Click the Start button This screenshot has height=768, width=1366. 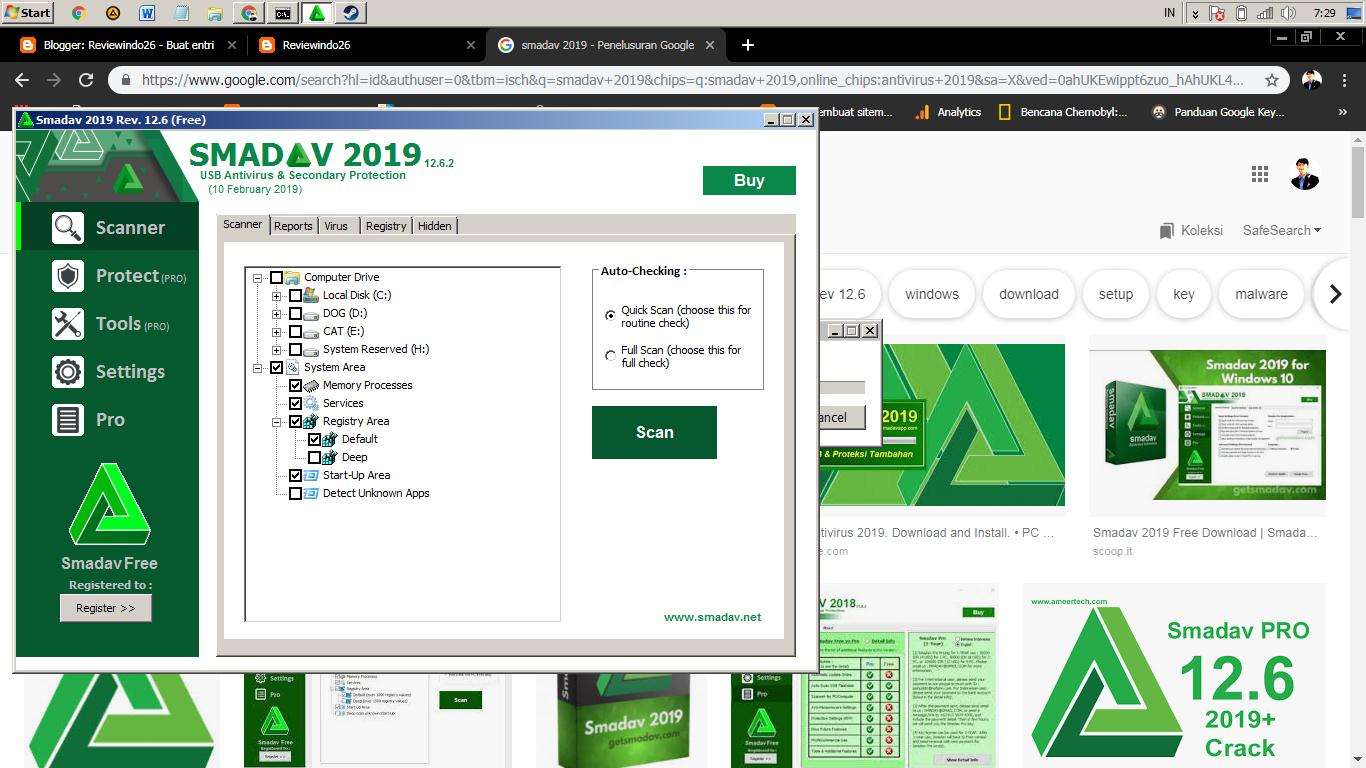27,13
